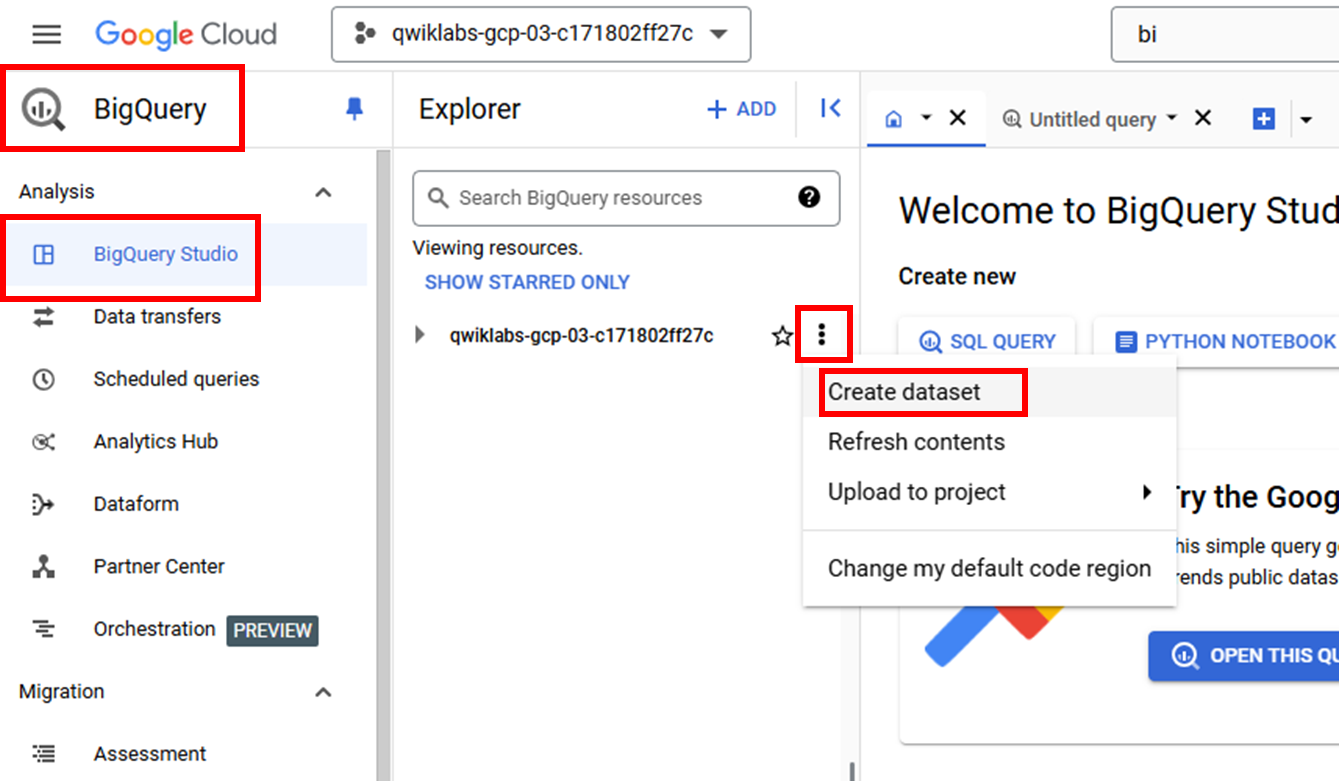Select Create dataset from the menu

(x=990, y=392)
